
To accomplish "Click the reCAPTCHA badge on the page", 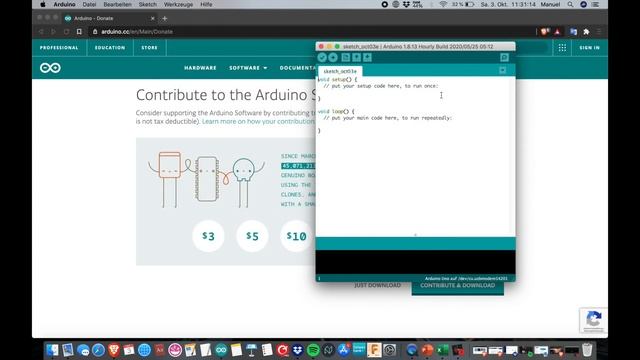I will [593, 320].
